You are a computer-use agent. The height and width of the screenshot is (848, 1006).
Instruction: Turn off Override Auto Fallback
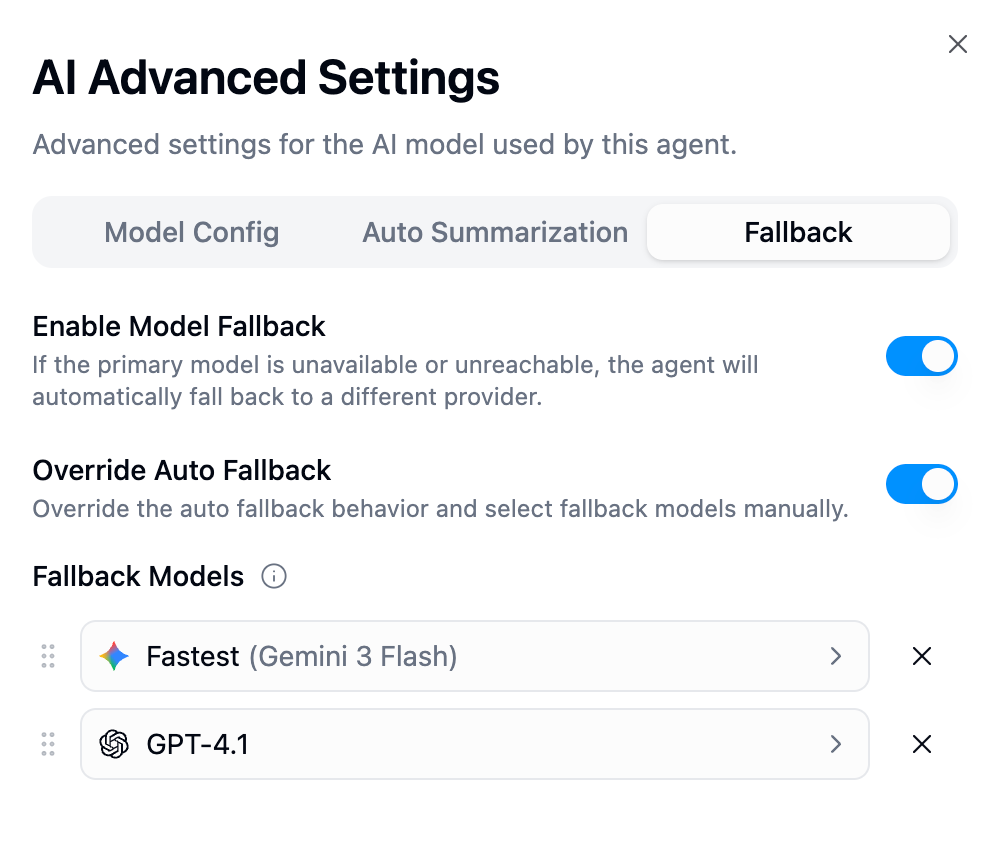point(921,484)
